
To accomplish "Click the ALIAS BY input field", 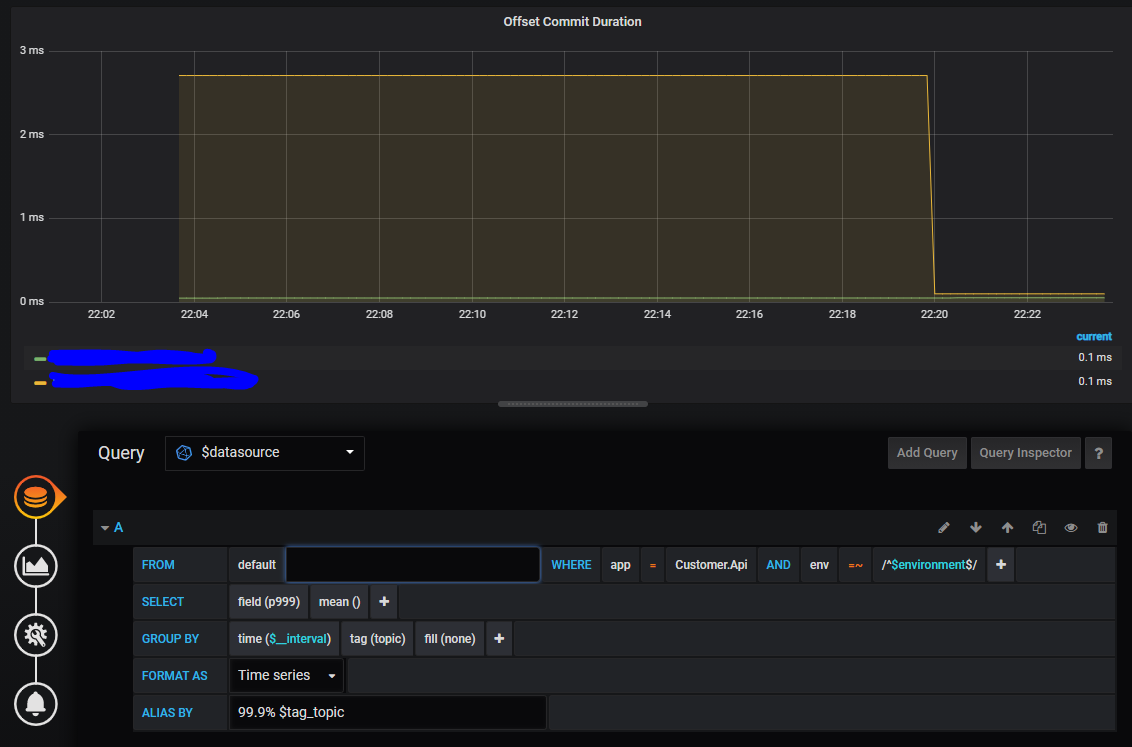I will [x=388, y=712].
